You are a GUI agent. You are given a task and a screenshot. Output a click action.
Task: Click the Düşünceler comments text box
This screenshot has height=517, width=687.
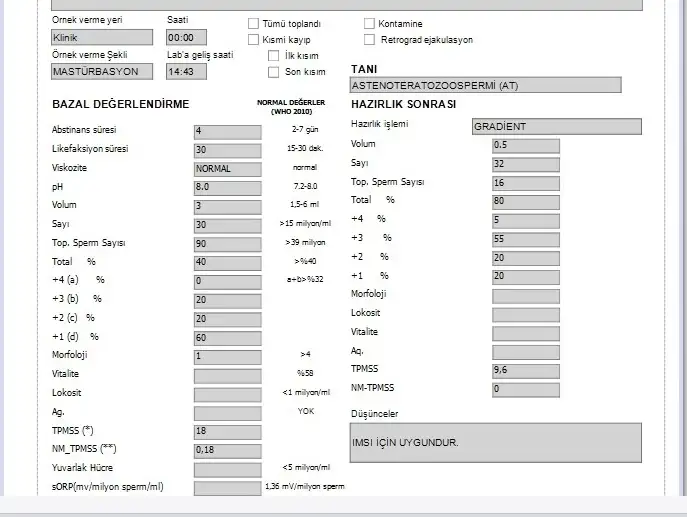[x=508, y=442]
